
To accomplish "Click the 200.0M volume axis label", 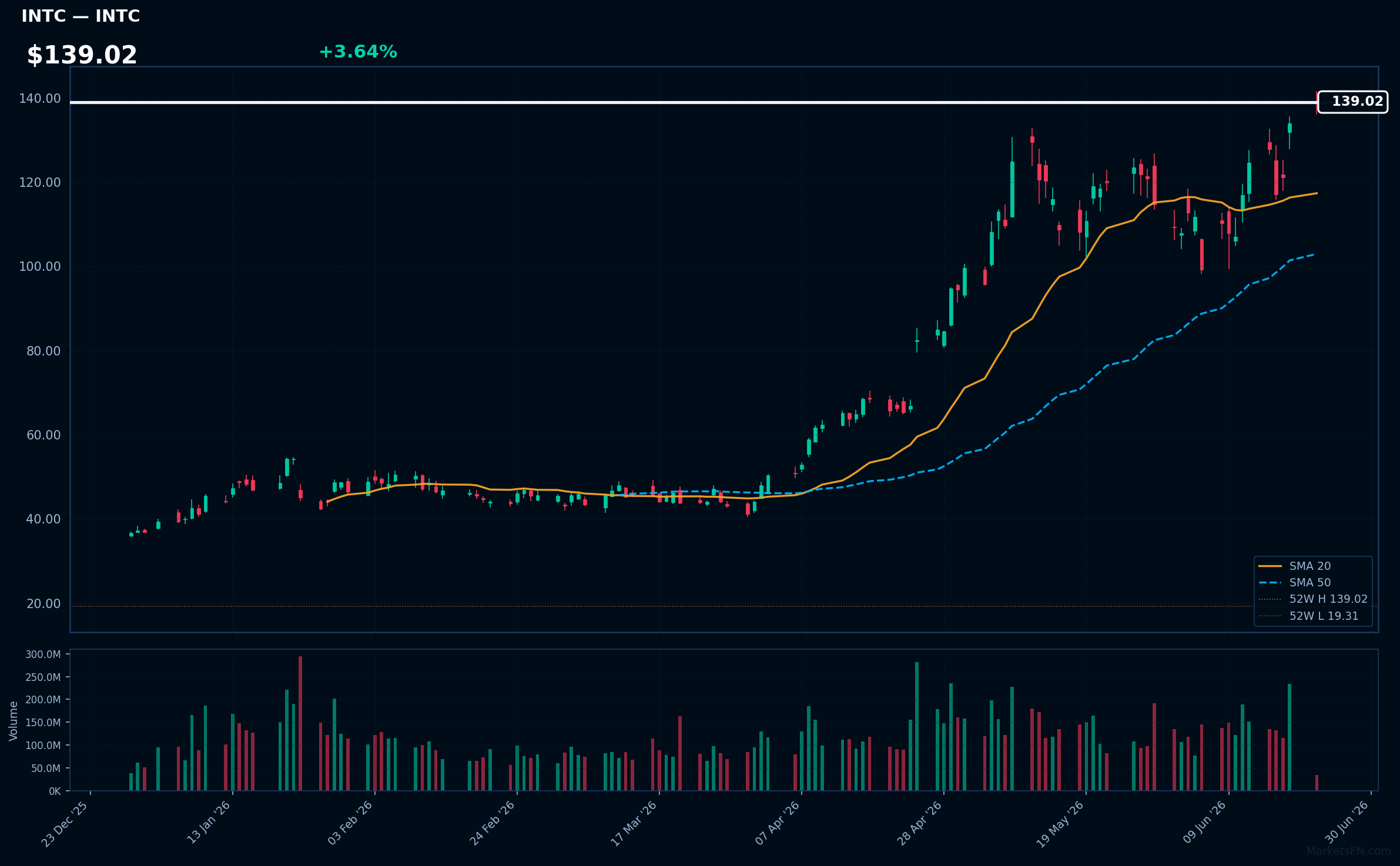I will (x=43, y=700).
